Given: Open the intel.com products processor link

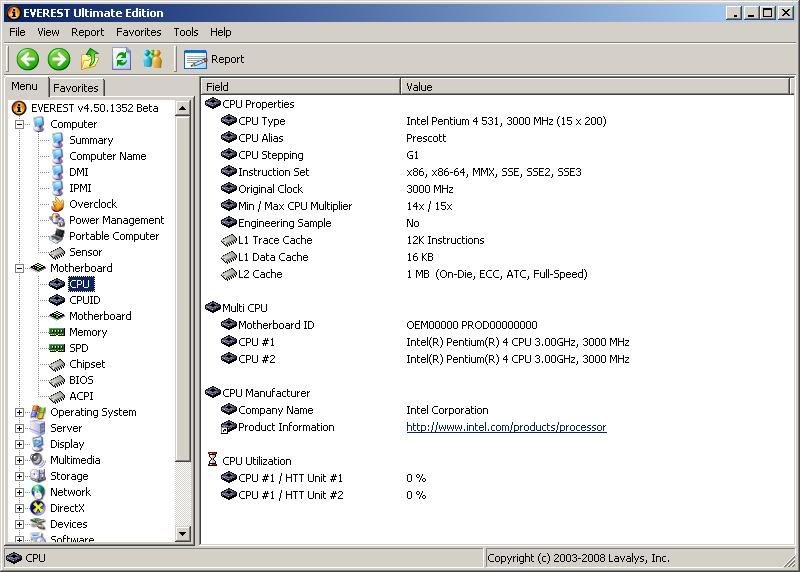Looking at the screenshot, I should click(x=506, y=427).
